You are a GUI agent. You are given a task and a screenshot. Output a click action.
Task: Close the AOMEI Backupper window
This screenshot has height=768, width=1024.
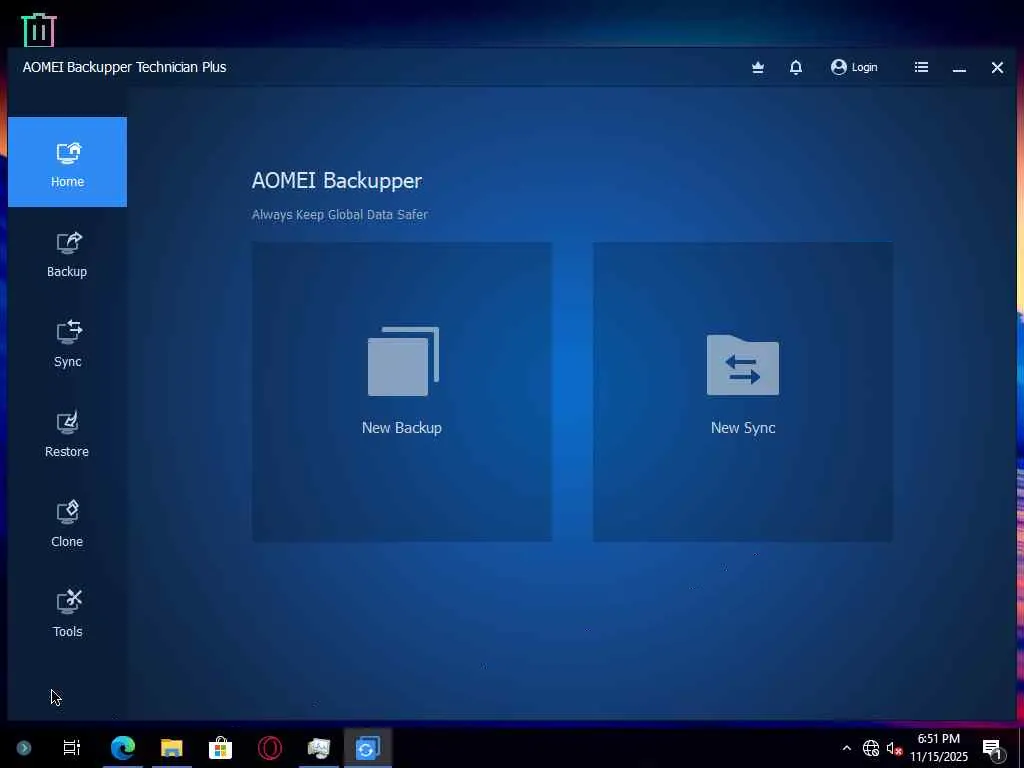pos(997,67)
